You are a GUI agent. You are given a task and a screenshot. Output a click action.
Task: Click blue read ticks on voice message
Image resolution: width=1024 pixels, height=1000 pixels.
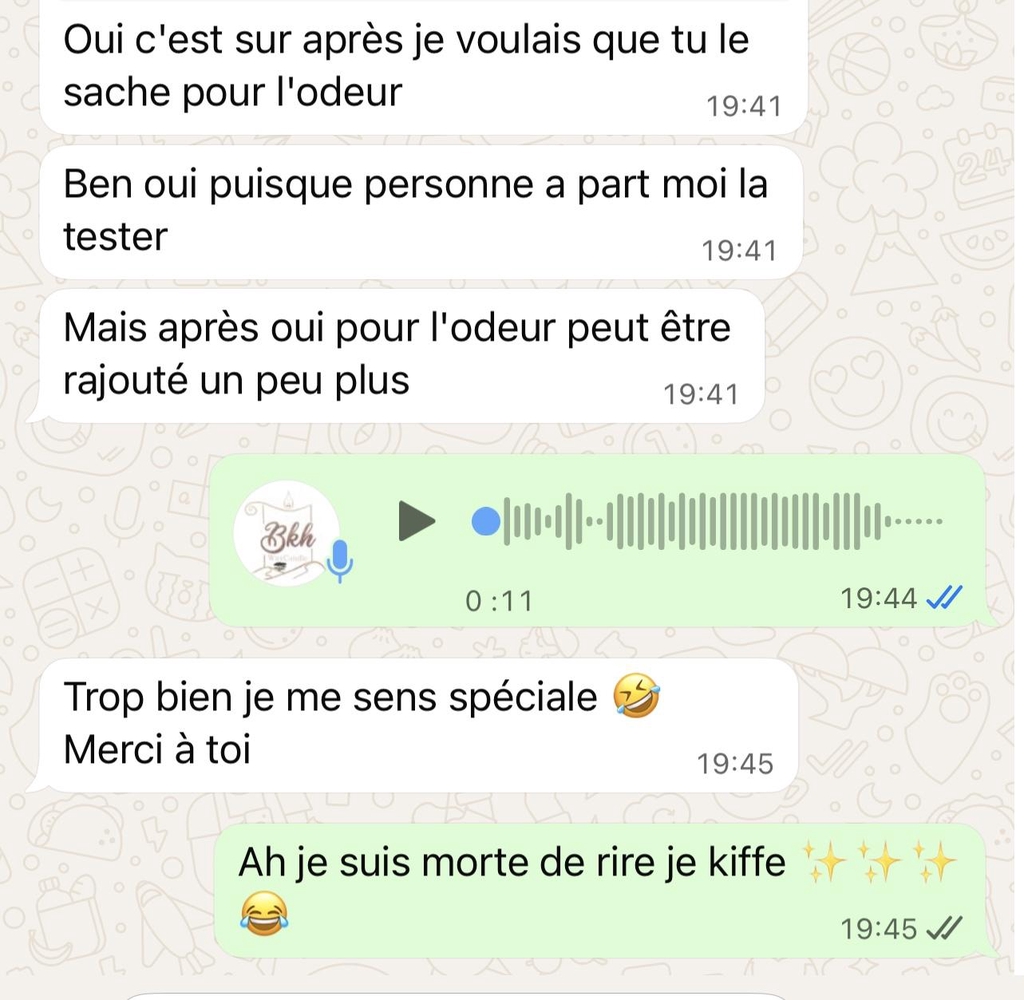tap(945, 597)
